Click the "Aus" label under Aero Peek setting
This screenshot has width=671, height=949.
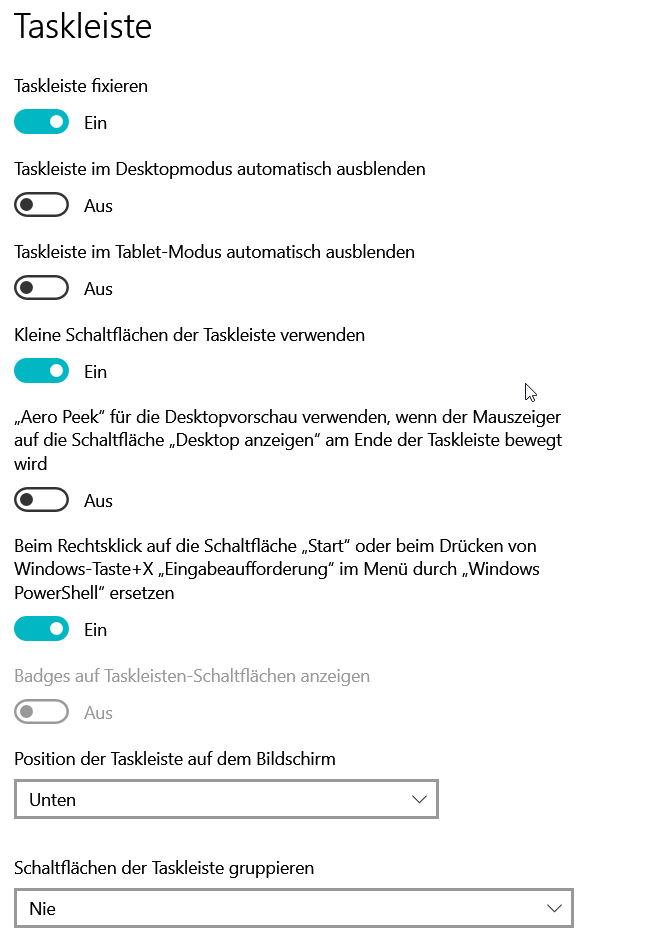pyautogui.click(x=99, y=500)
